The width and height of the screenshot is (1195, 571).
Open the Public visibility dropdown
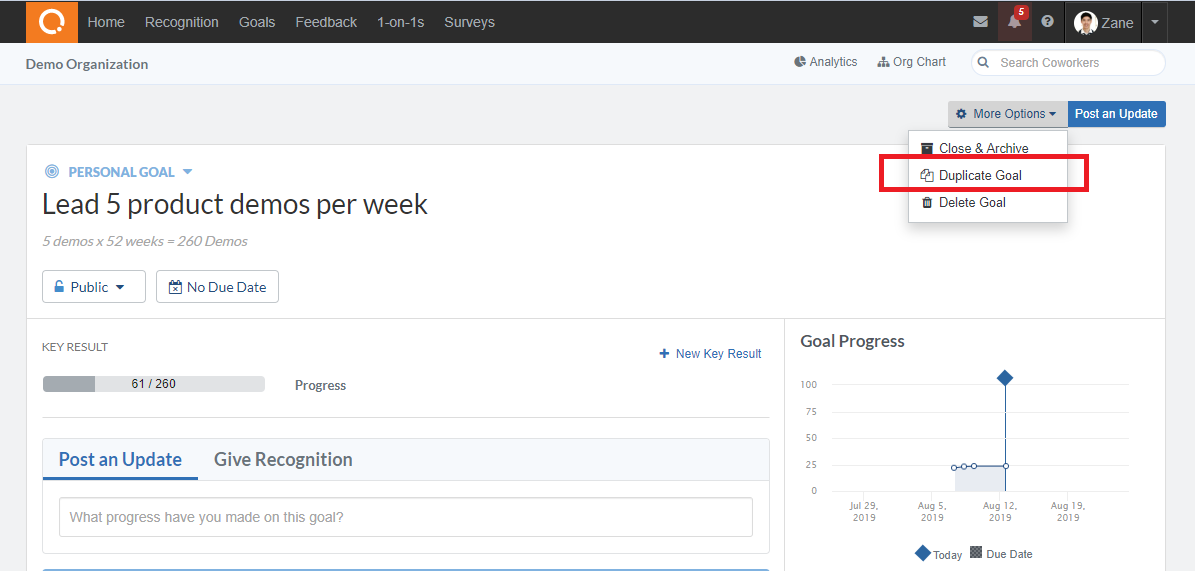(94, 287)
